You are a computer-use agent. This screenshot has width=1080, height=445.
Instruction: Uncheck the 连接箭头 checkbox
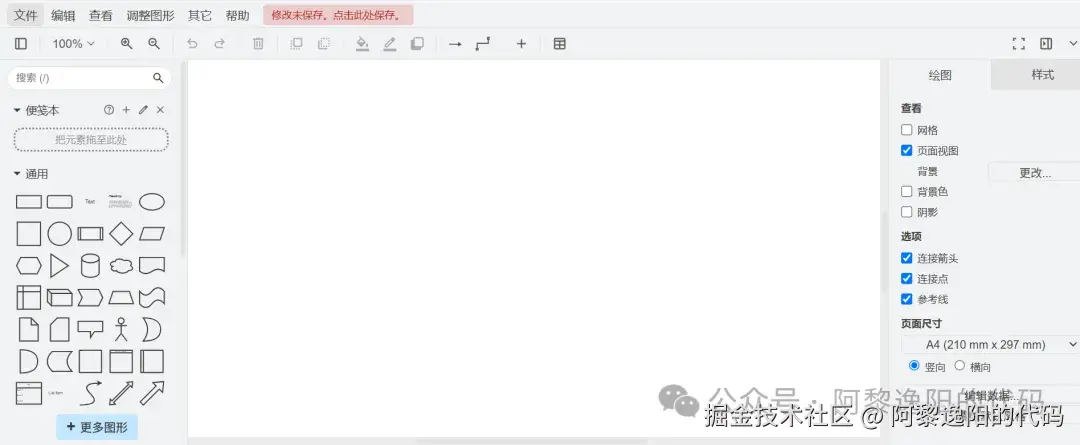(x=906, y=258)
